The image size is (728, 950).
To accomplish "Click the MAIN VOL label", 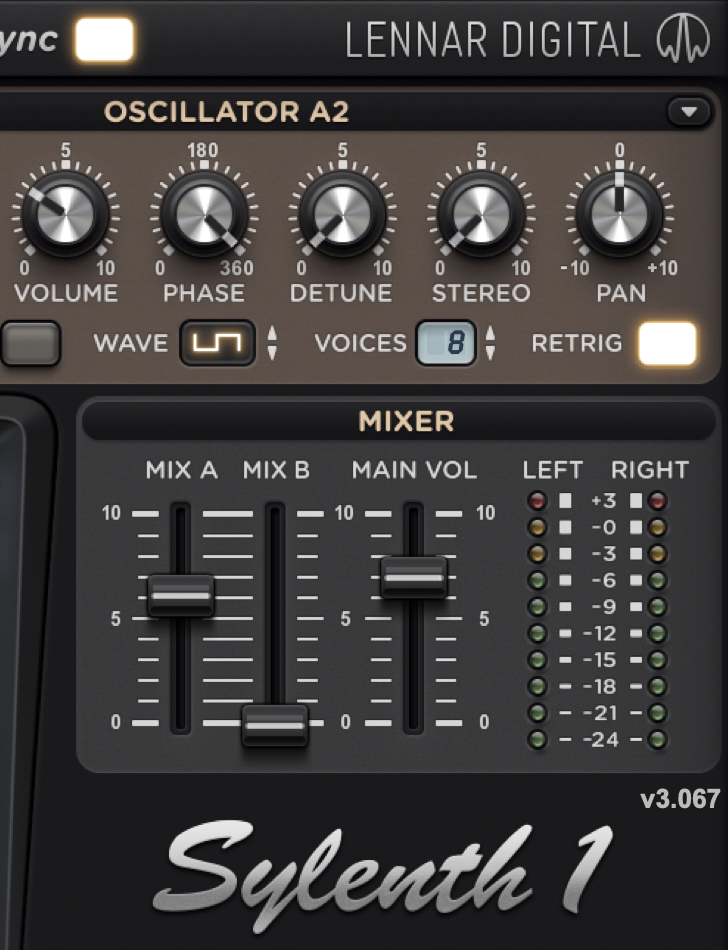I will click(x=415, y=470).
